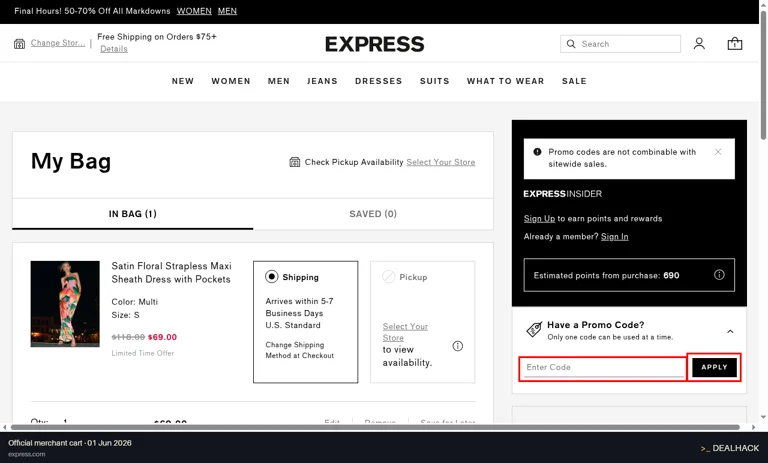The image size is (768, 463).
Task: Open the WOMEN navigation menu
Action: (x=231, y=81)
